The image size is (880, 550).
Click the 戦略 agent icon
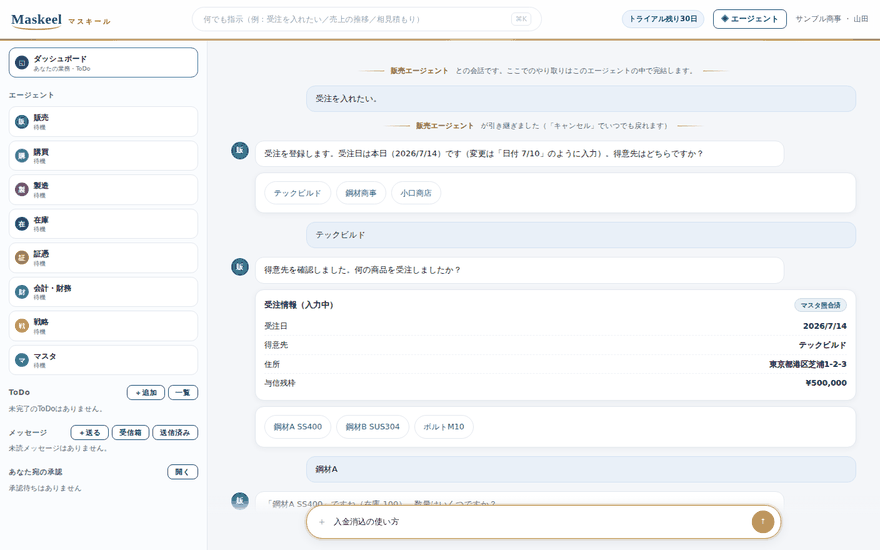(21, 326)
